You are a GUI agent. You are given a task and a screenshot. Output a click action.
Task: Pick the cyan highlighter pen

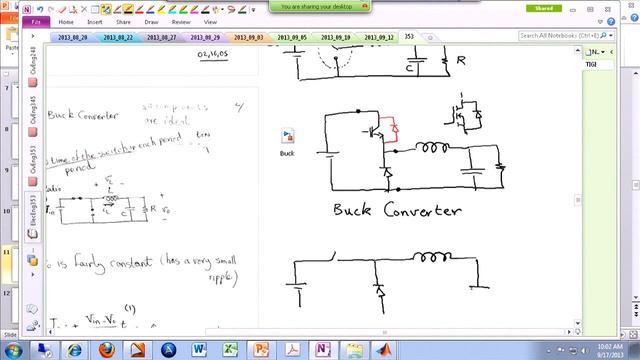pos(173,9)
